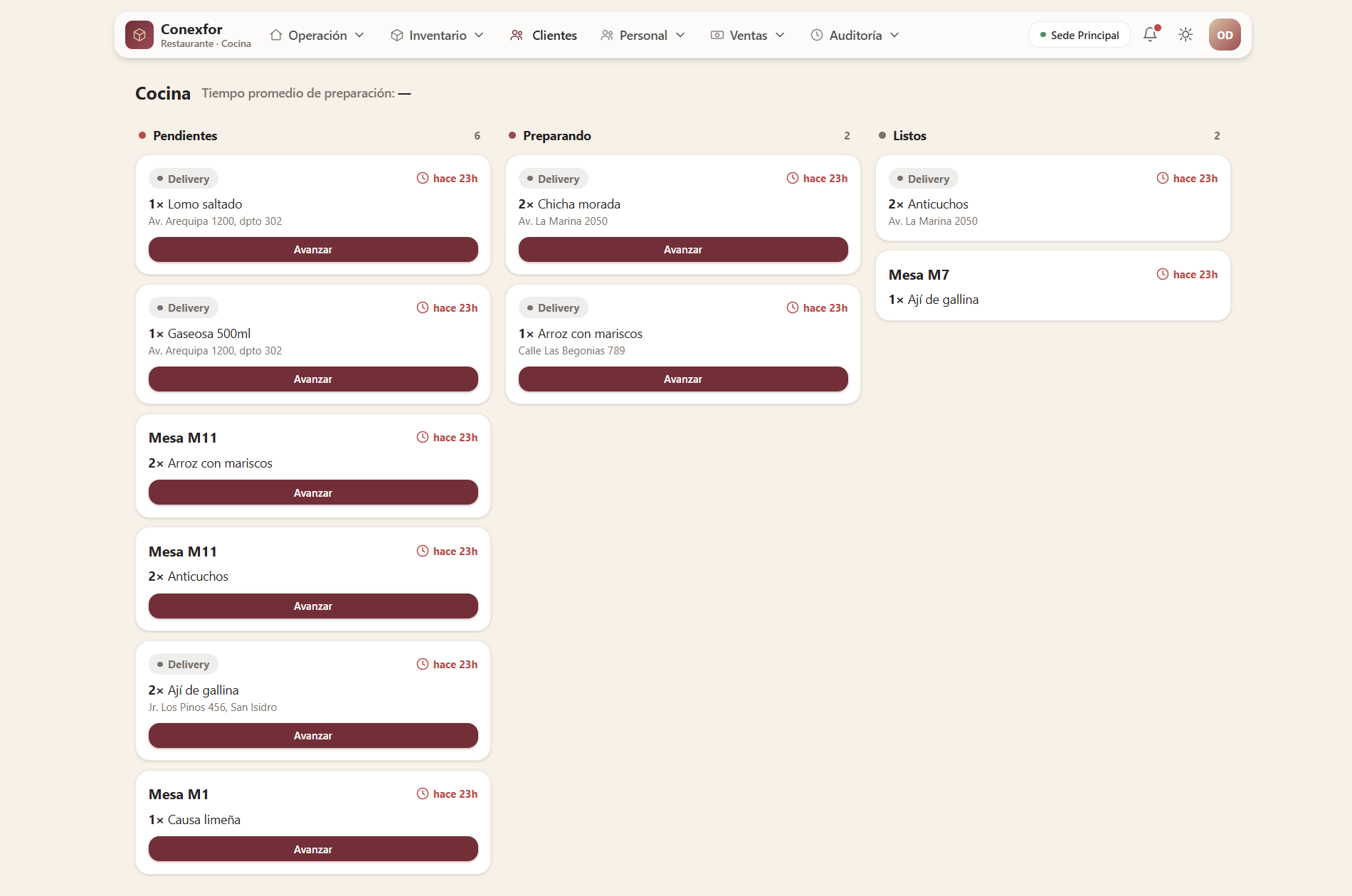Click the Preparando column header

click(x=556, y=135)
